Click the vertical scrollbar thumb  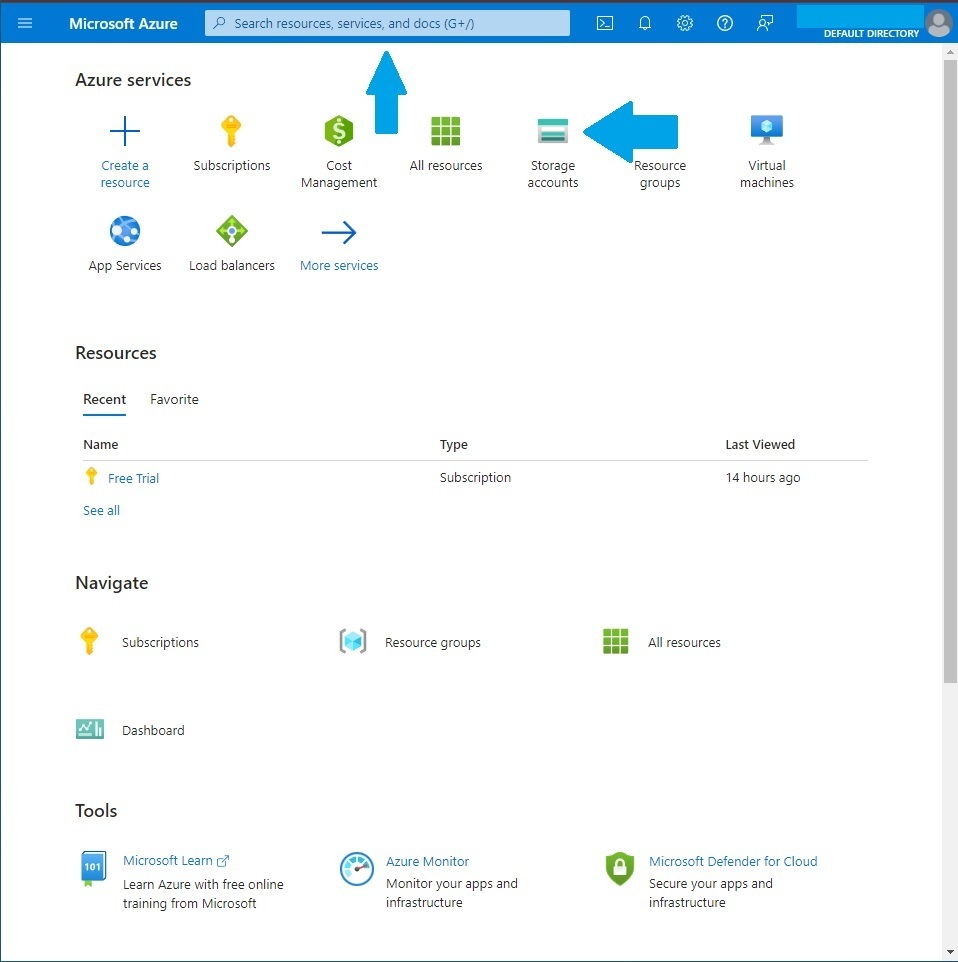point(950,371)
